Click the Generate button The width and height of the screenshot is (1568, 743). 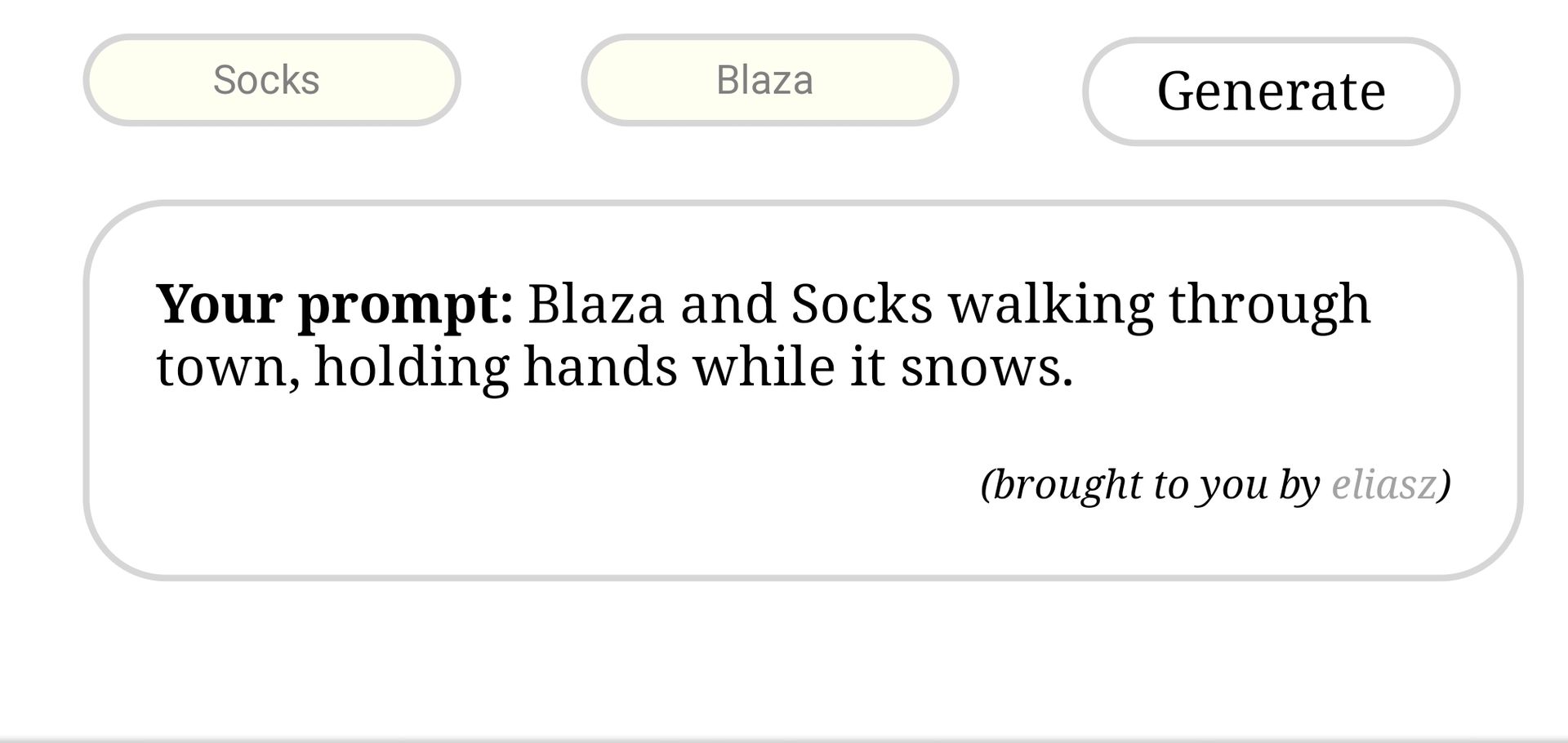pyautogui.click(x=1271, y=91)
